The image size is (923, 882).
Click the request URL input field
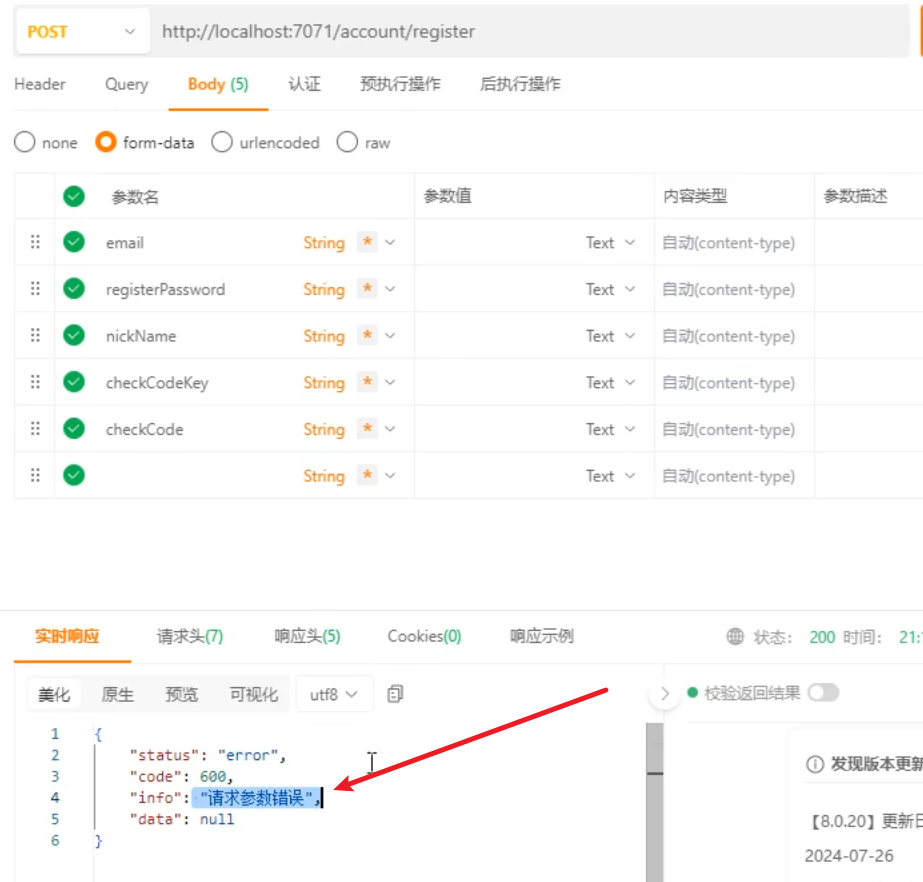(x=530, y=32)
